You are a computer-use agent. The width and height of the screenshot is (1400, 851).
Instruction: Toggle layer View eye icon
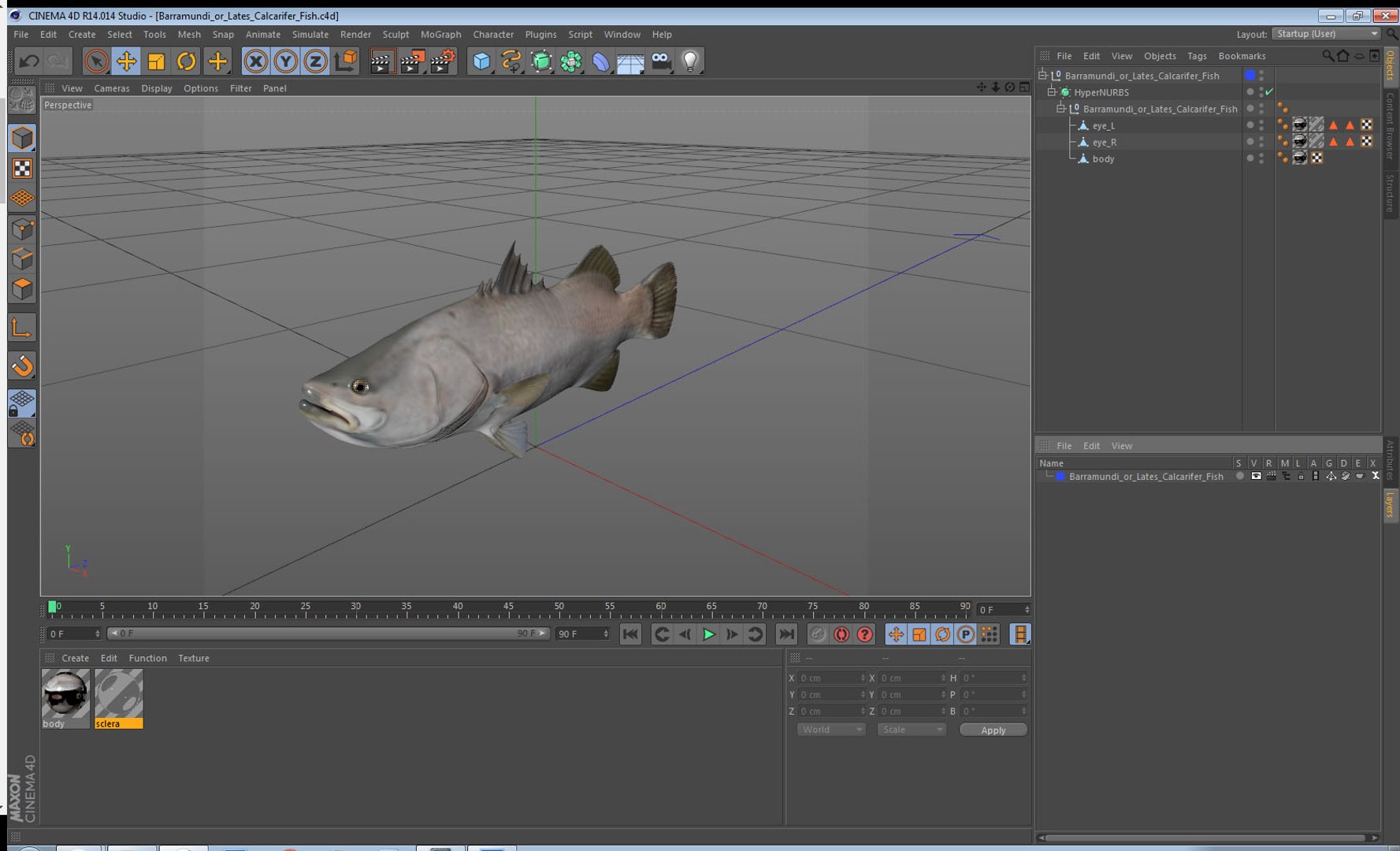[1256, 477]
